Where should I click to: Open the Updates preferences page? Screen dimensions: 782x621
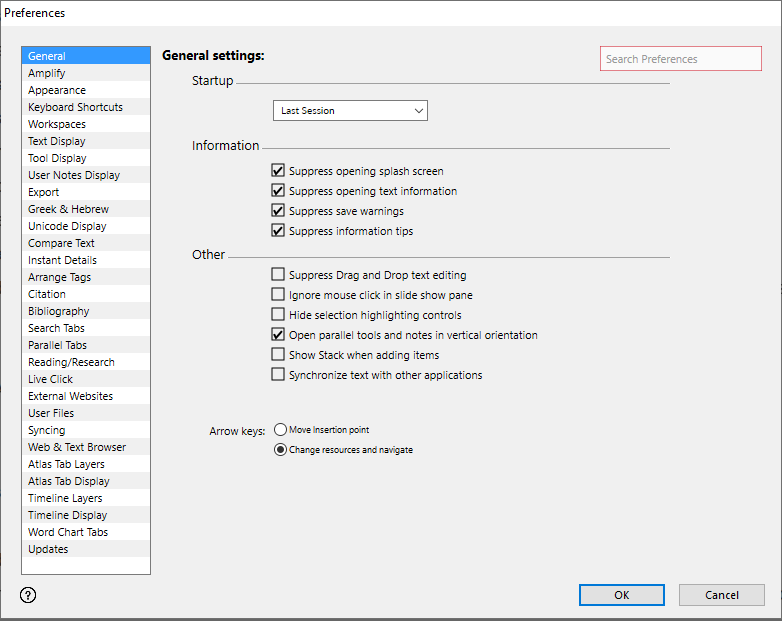click(x=48, y=549)
